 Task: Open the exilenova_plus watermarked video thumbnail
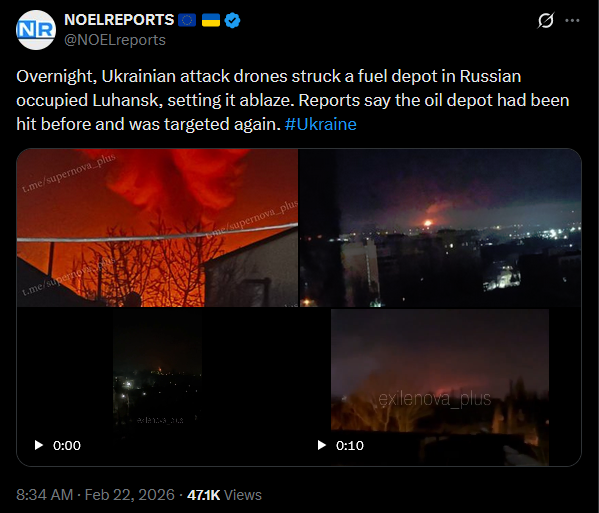click(440, 387)
